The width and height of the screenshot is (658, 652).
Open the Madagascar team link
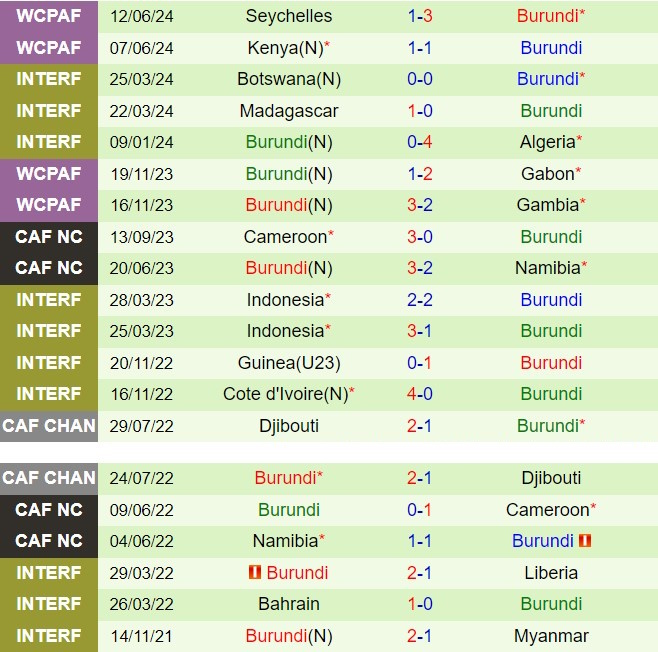pyautogui.click(x=289, y=111)
